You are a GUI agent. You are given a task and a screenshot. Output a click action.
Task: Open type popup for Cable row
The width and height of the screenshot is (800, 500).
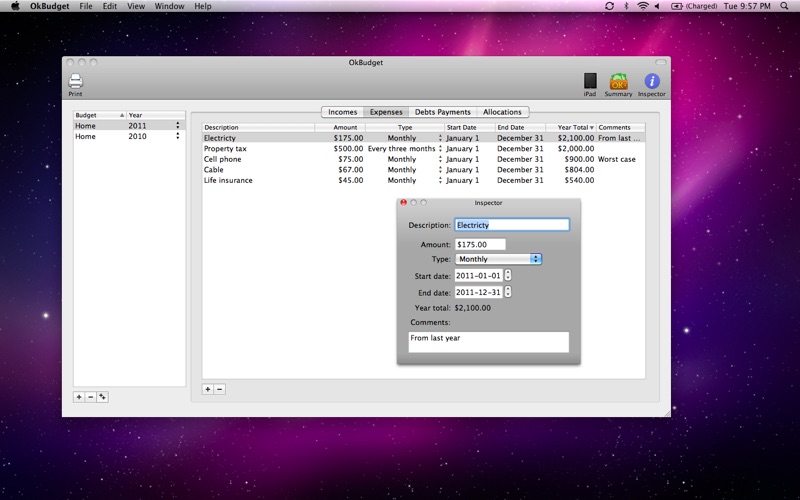point(440,170)
